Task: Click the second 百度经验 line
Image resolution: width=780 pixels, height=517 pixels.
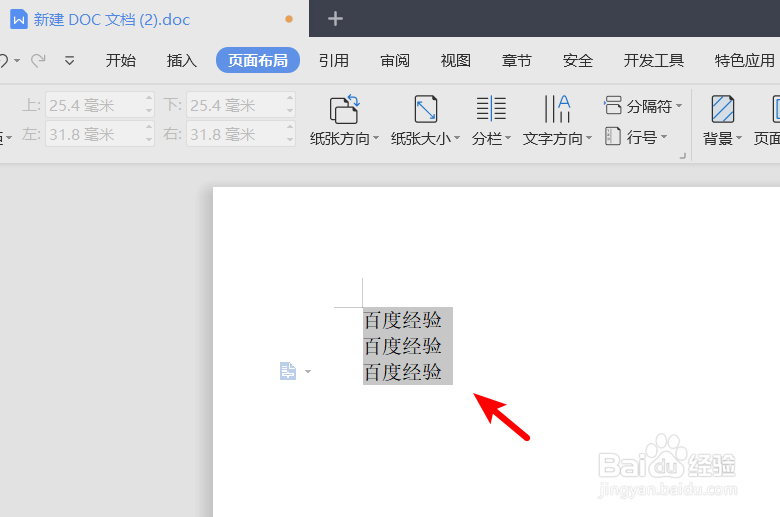Action: pos(402,346)
